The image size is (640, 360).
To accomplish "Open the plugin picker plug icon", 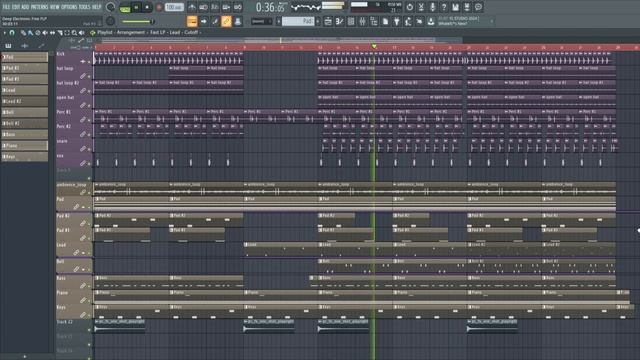I will click(396, 21).
